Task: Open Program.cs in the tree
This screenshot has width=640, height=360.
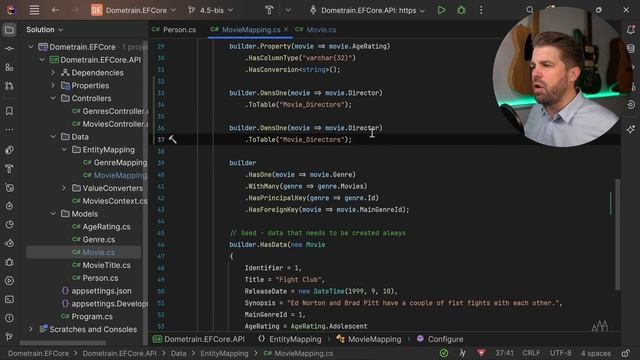Action: pos(87,316)
